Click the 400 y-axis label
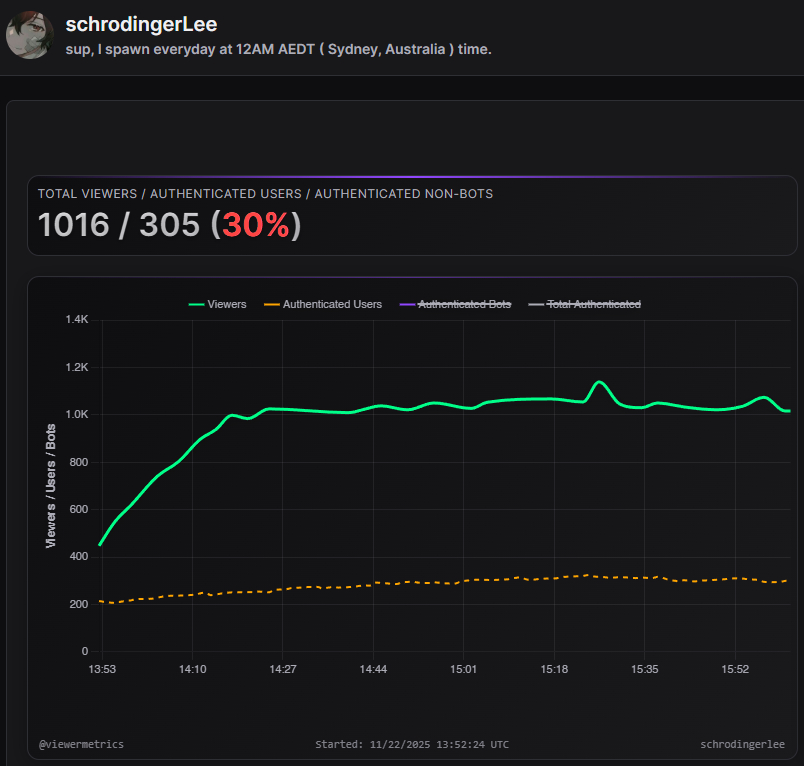804x766 pixels. [79, 556]
